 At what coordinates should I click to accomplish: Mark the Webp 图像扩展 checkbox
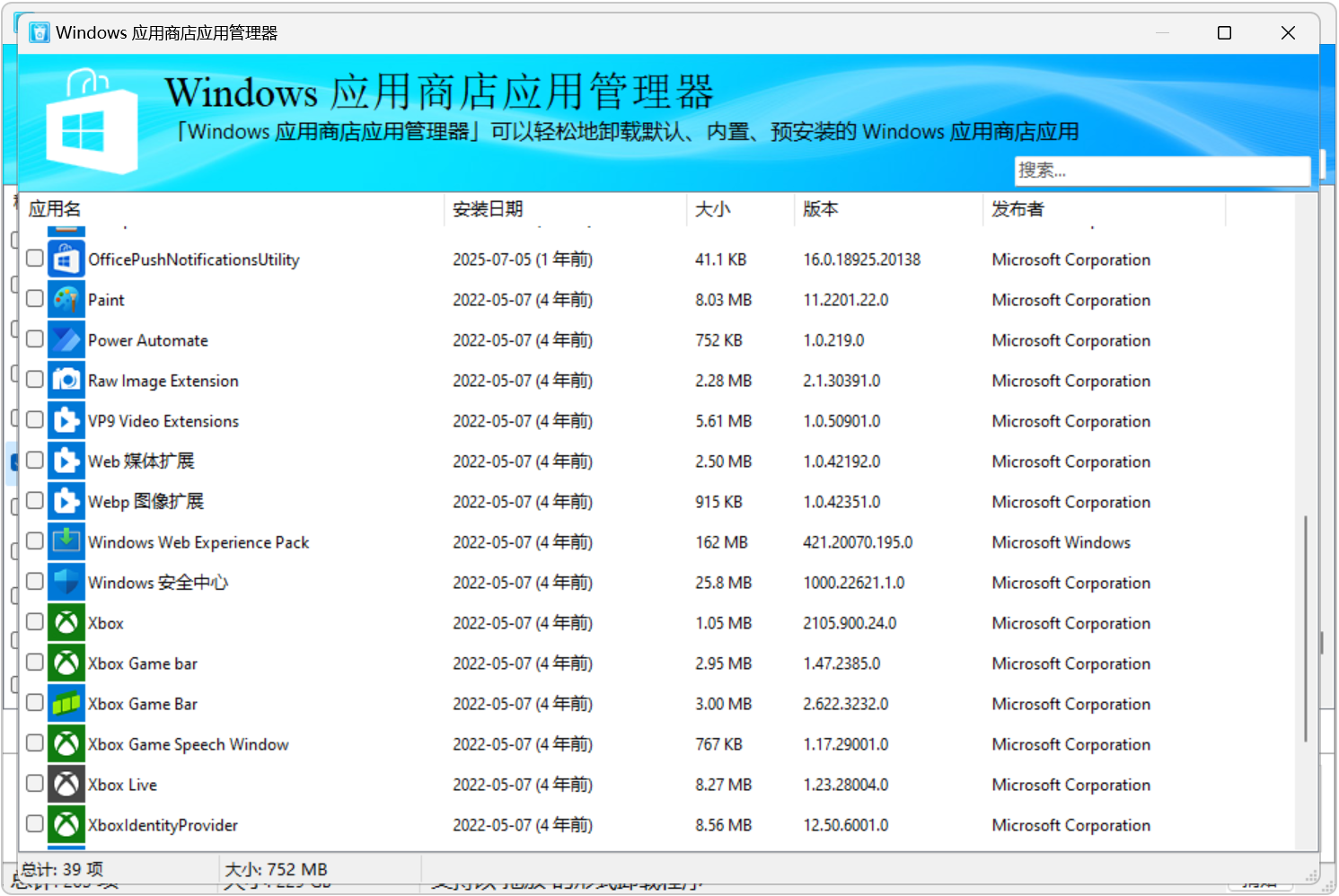point(35,501)
